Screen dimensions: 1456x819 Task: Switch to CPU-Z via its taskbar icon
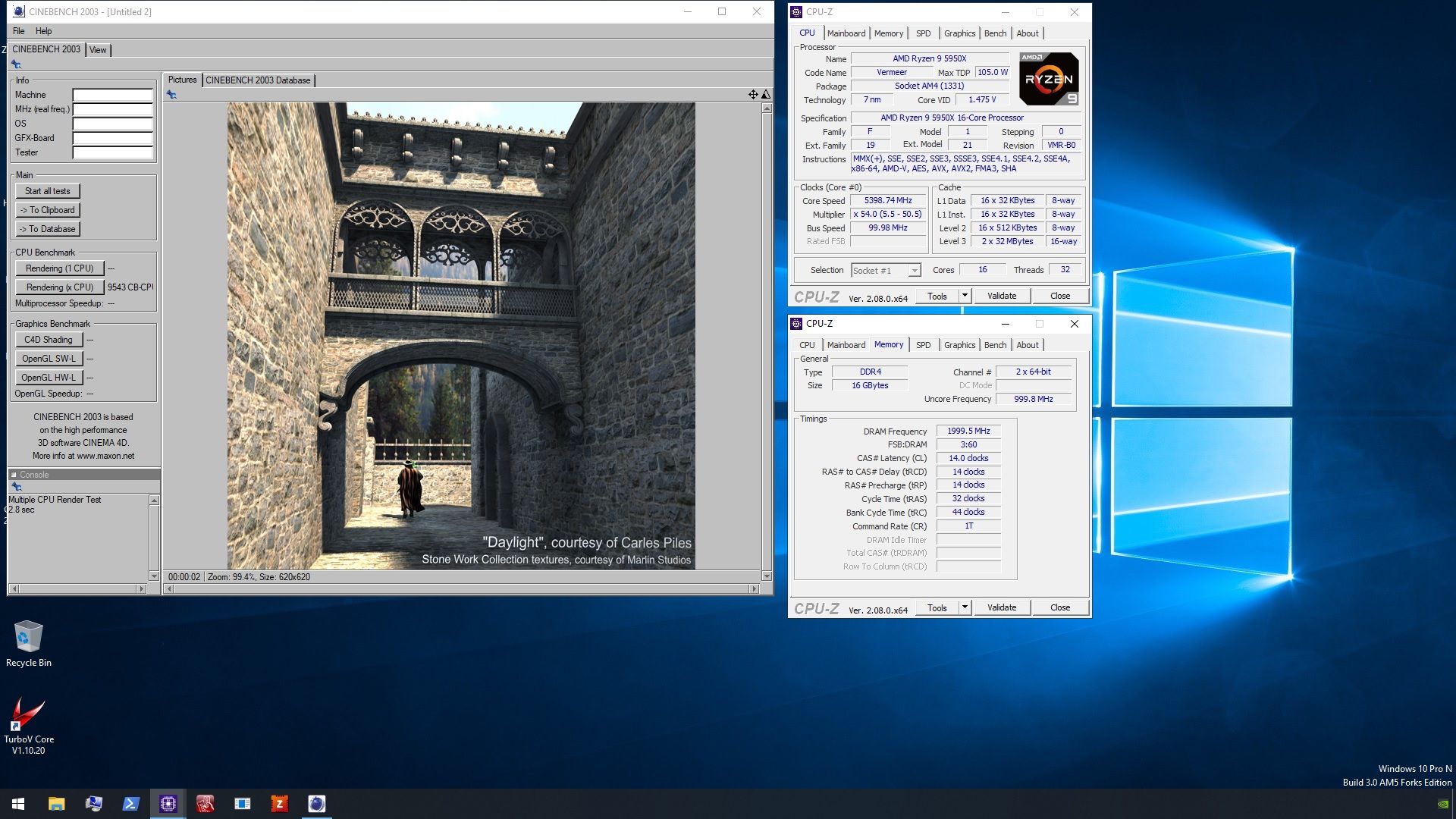(x=168, y=804)
